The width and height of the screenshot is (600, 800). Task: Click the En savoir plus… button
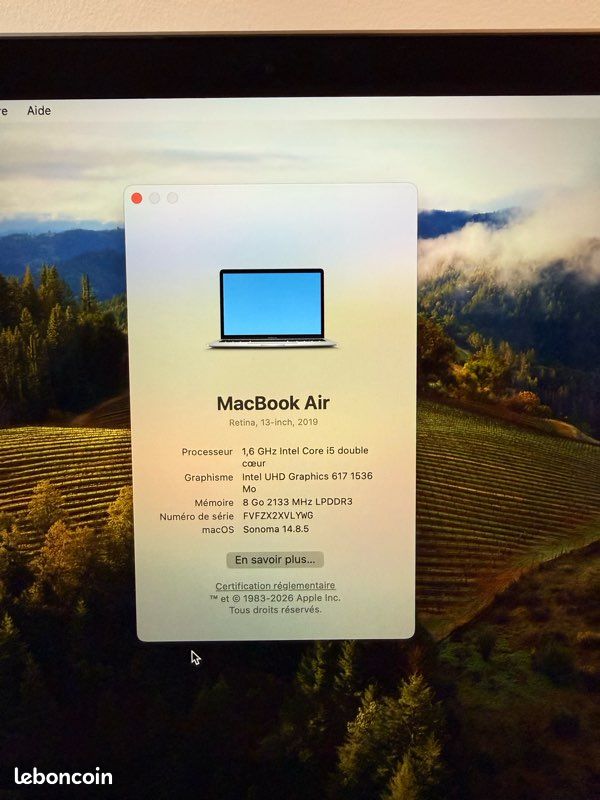[x=275, y=560]
